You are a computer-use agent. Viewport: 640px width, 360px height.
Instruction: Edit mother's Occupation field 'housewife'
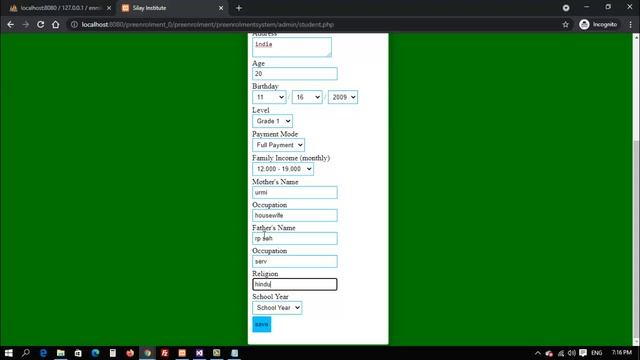coord(295,215)
